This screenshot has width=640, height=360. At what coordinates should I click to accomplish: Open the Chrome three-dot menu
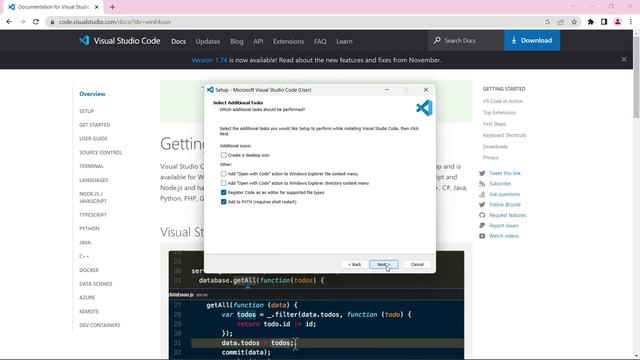pyautogui.click(x=631, y=22)
